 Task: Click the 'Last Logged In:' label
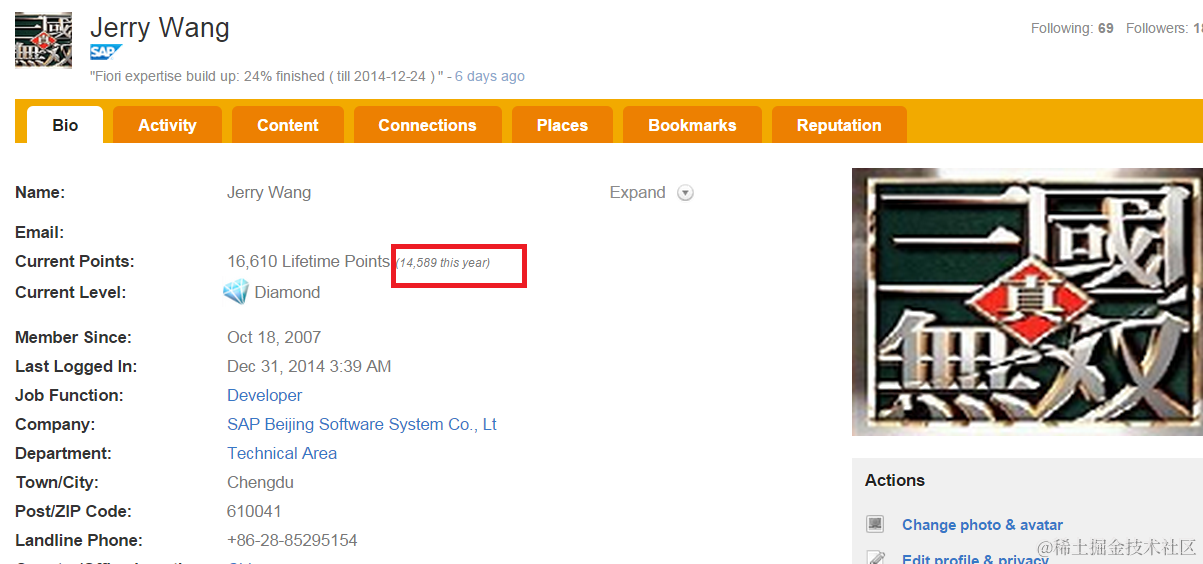pyautogui.click(x=76, y=366)
